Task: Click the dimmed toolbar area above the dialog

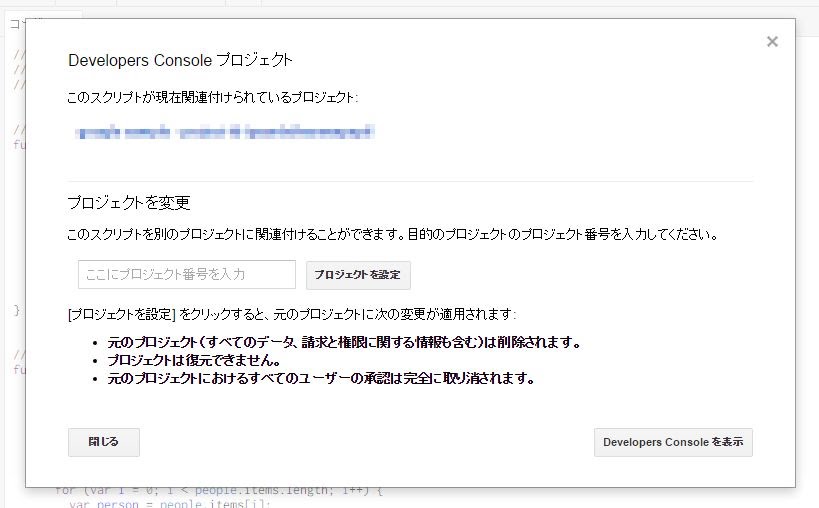Action: click(400, 8)
